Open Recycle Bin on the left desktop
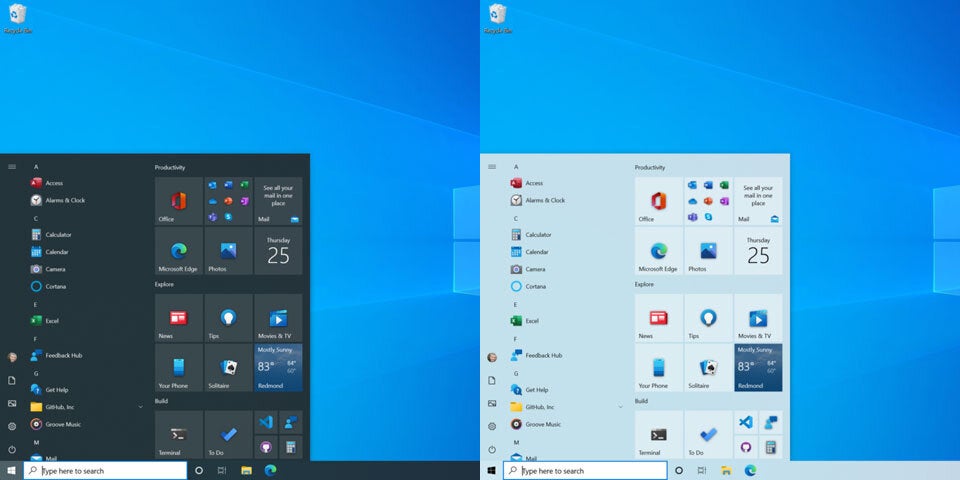The width and height of the screenshot is (960, 480). [18, 18]
